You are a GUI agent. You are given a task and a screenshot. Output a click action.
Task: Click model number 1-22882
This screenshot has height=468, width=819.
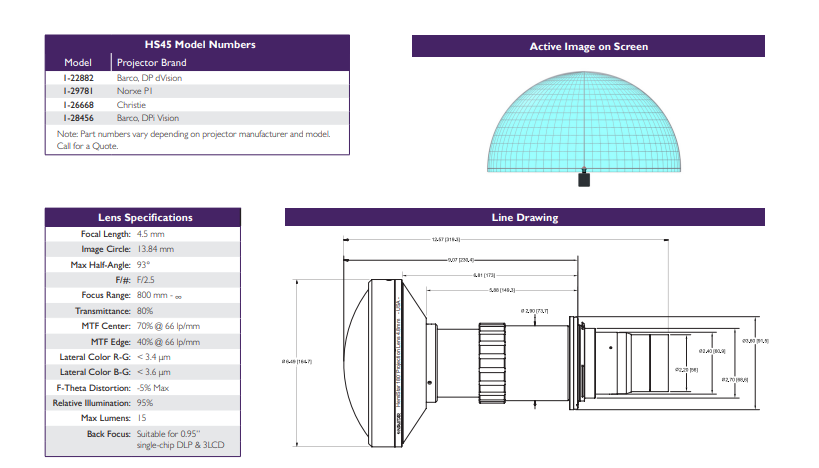(79, 78)
